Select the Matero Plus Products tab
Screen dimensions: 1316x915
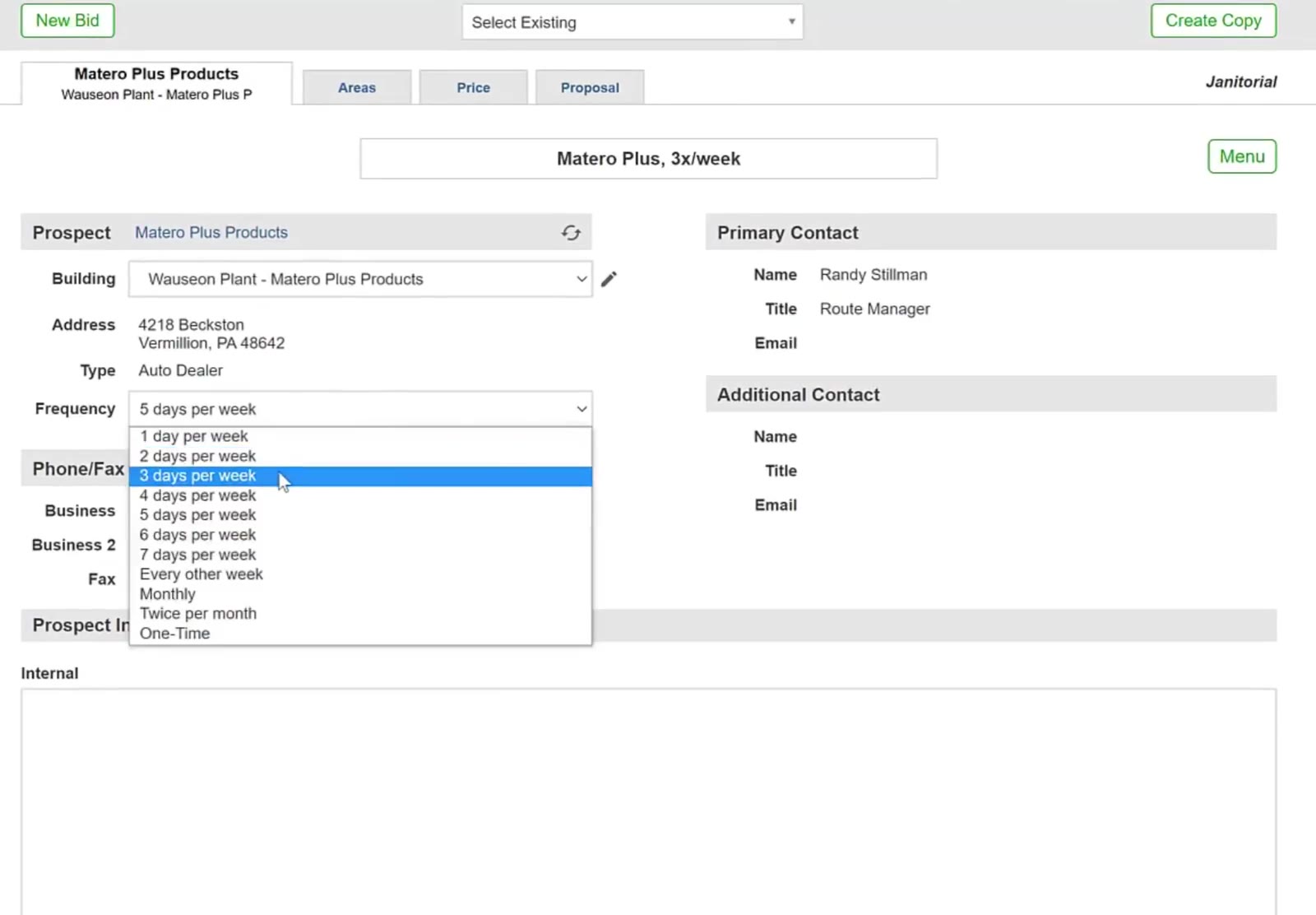[x=156, y=83]
